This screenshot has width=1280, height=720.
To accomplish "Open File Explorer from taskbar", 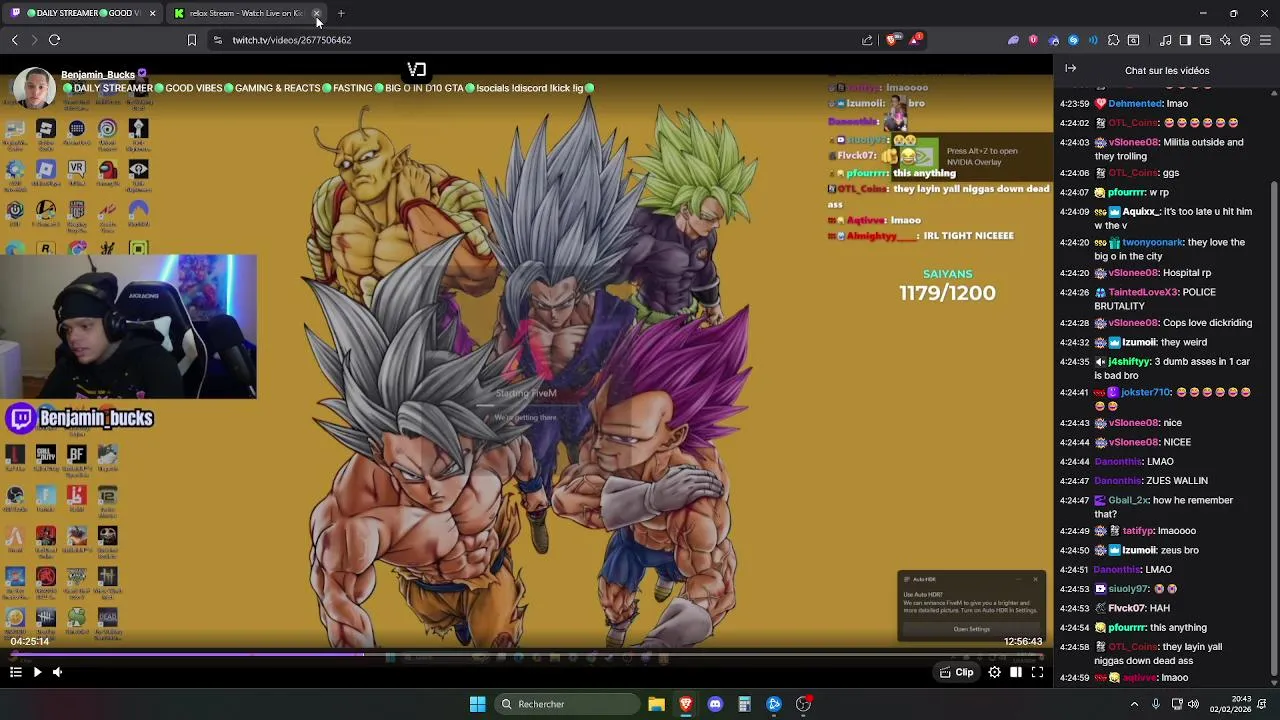I will pyautogui.click(x=656, y=704).
